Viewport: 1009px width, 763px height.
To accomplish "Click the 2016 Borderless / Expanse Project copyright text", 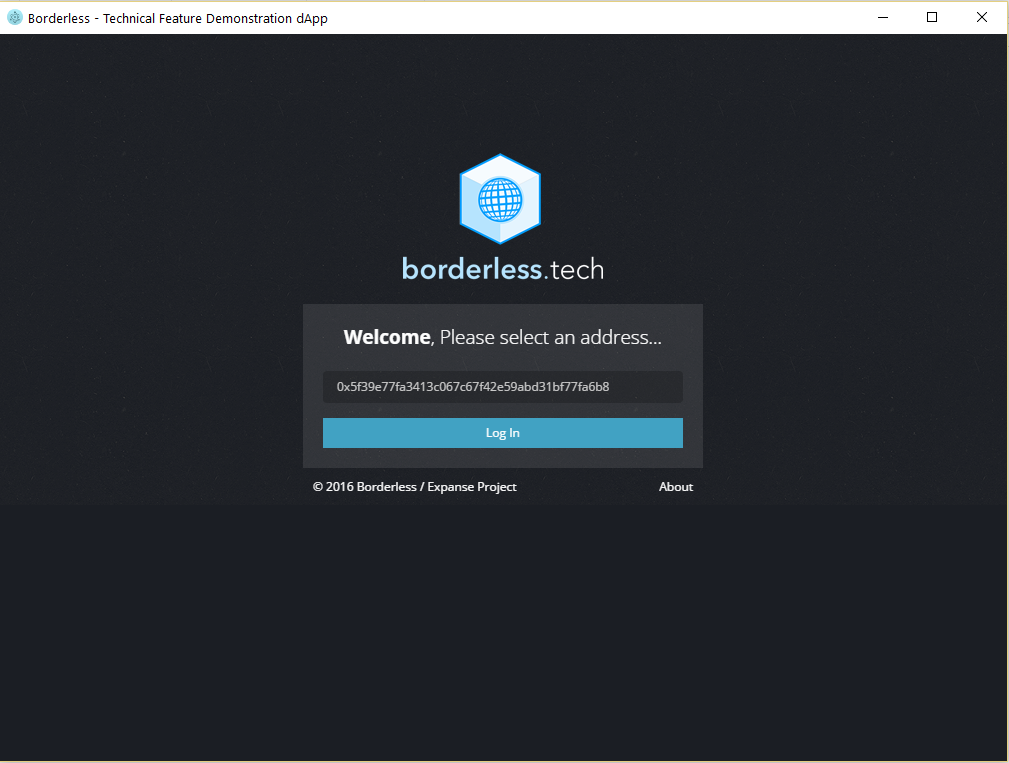I will (414, 486).
